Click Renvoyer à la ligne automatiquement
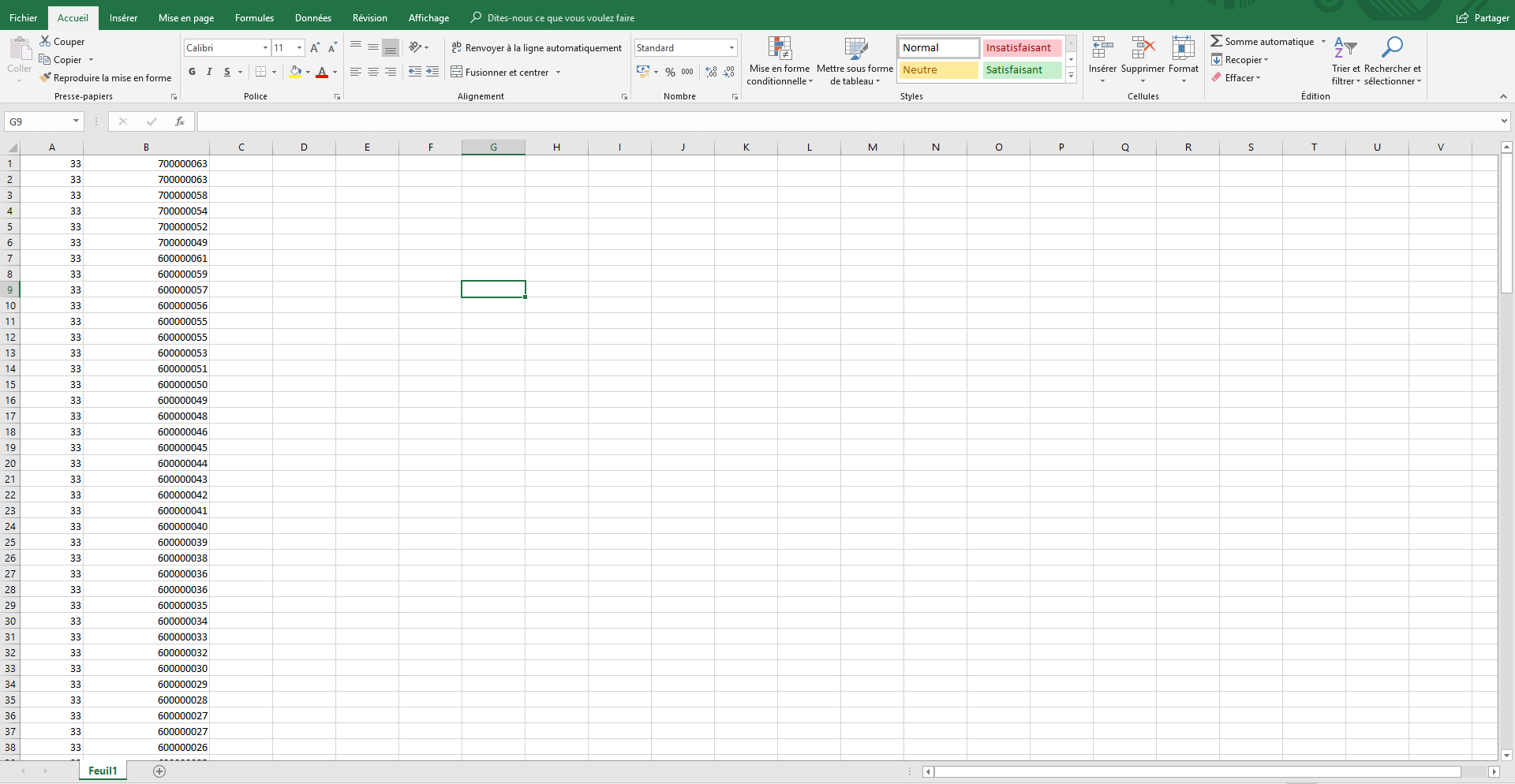Viewport: 1515px width, 784px height. [x=537, y=48]
